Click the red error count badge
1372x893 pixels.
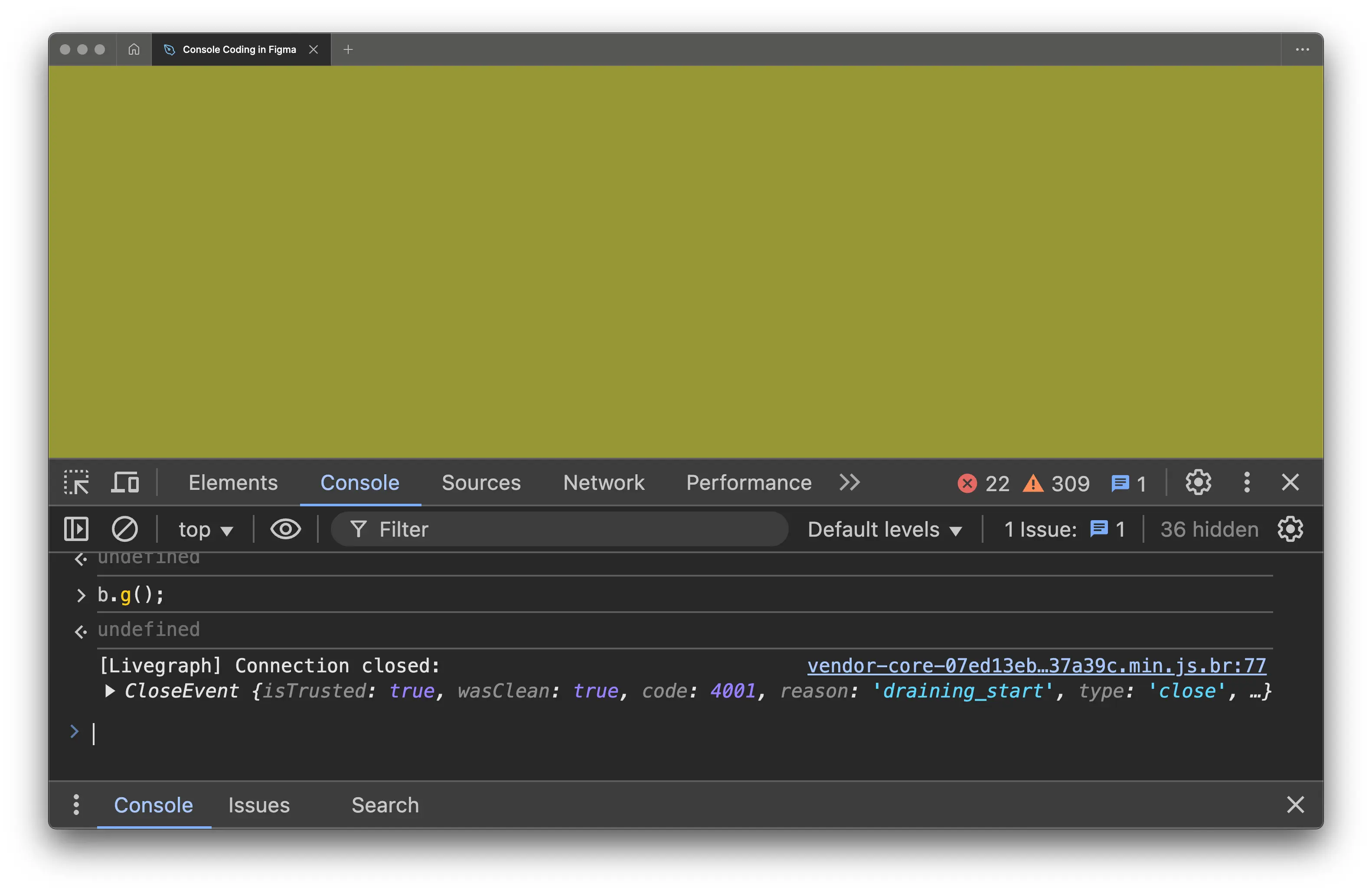983,483
